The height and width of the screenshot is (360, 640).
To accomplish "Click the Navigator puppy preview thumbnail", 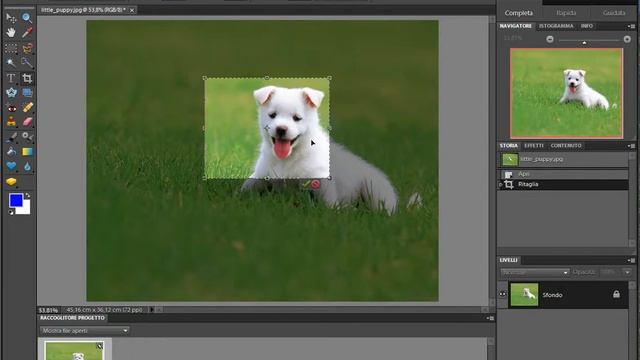I will (x=567, y=93).
